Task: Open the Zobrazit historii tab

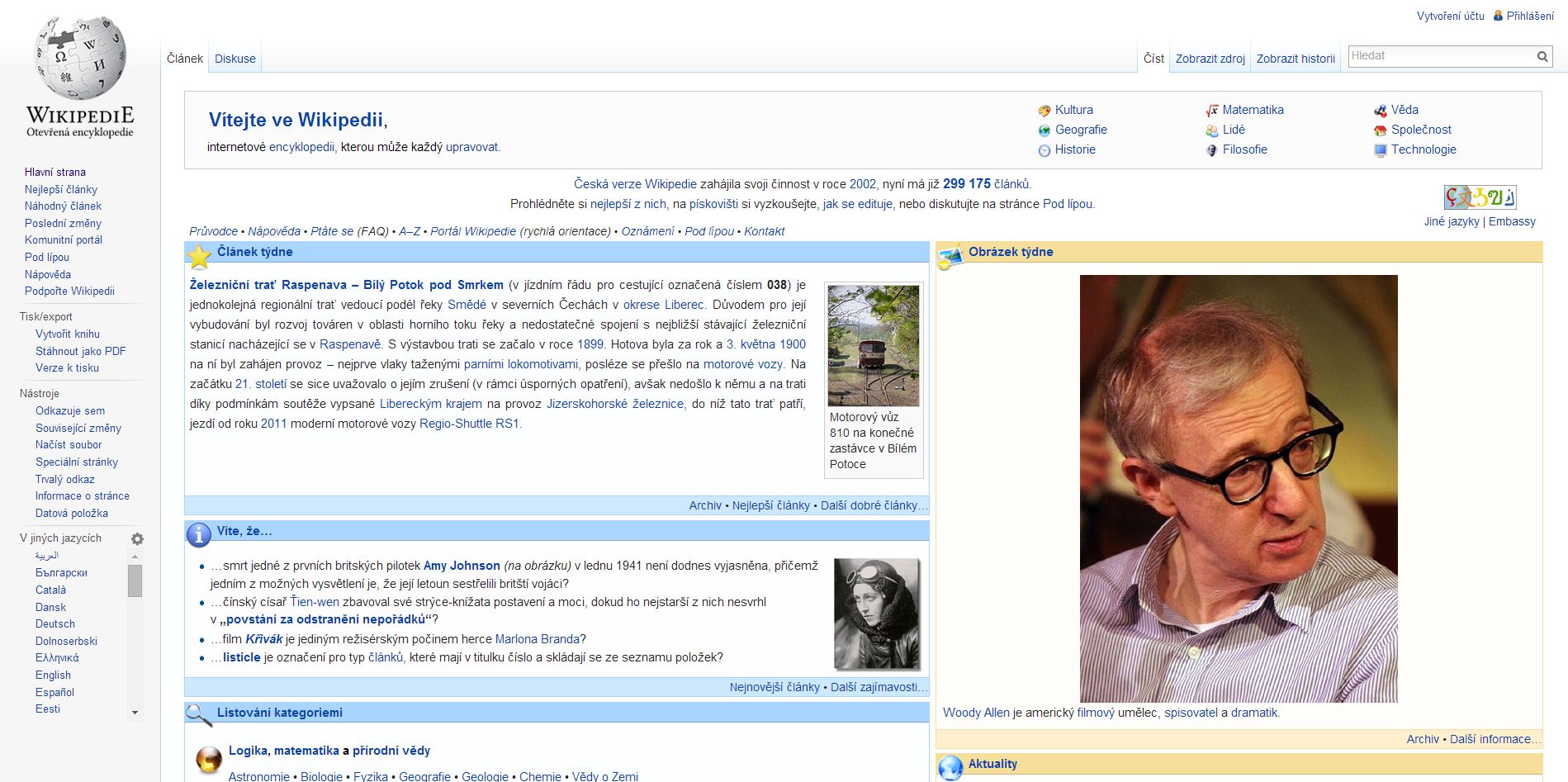Action: (x=1296, y=59)
